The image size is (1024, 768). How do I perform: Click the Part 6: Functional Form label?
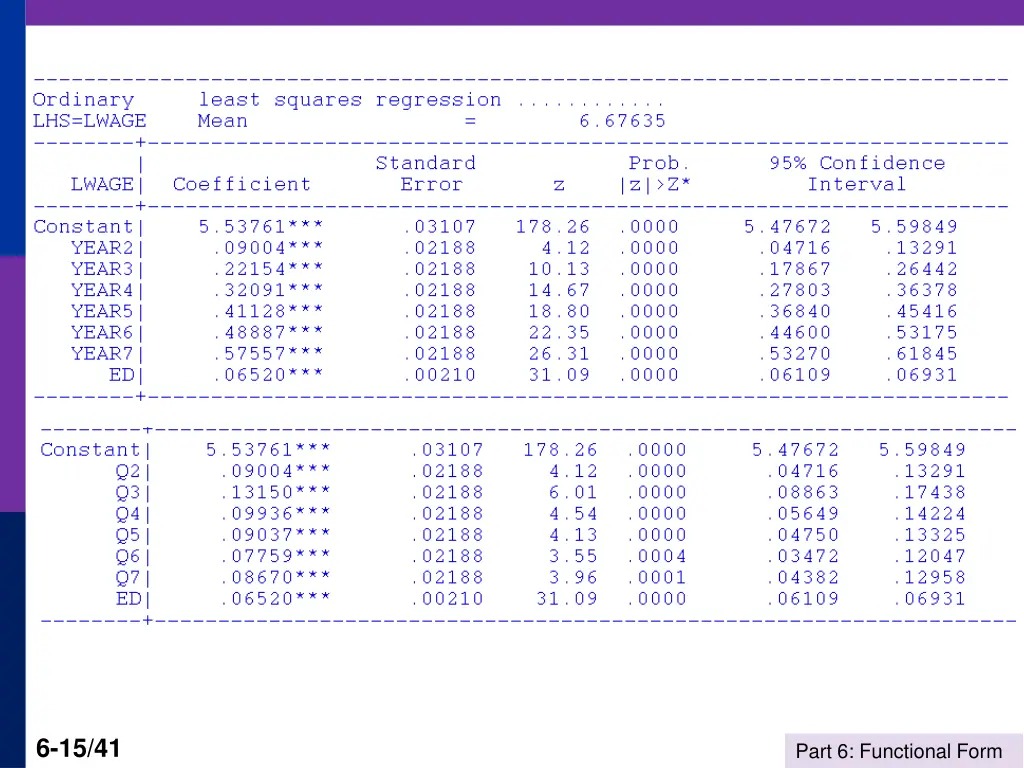[x=898, y=751]
